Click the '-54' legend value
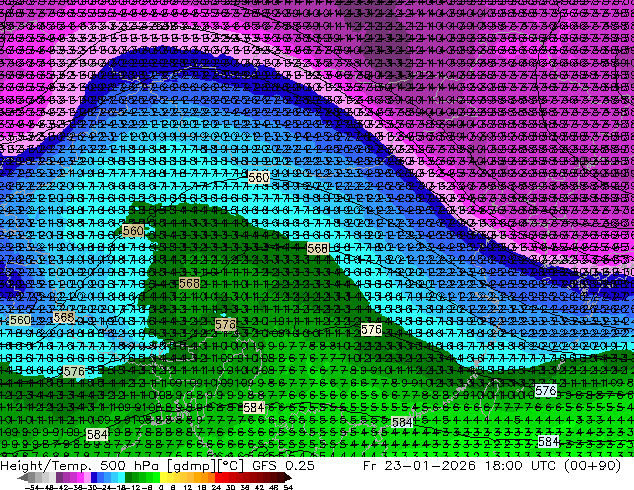 pyautogui.click(x=32, y=487)
